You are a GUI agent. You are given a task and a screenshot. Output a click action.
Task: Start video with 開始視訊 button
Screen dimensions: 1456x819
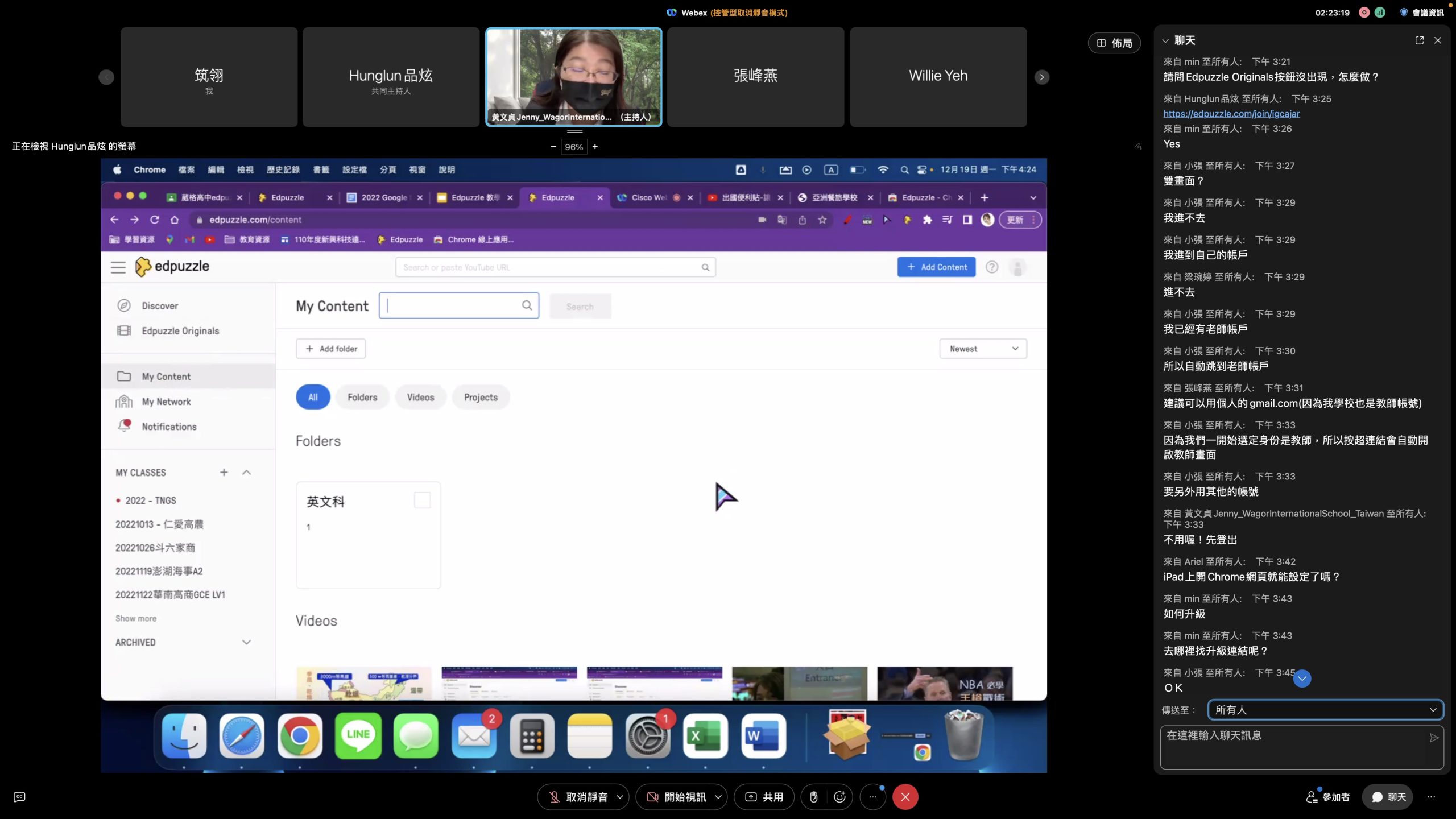[676, 797]
